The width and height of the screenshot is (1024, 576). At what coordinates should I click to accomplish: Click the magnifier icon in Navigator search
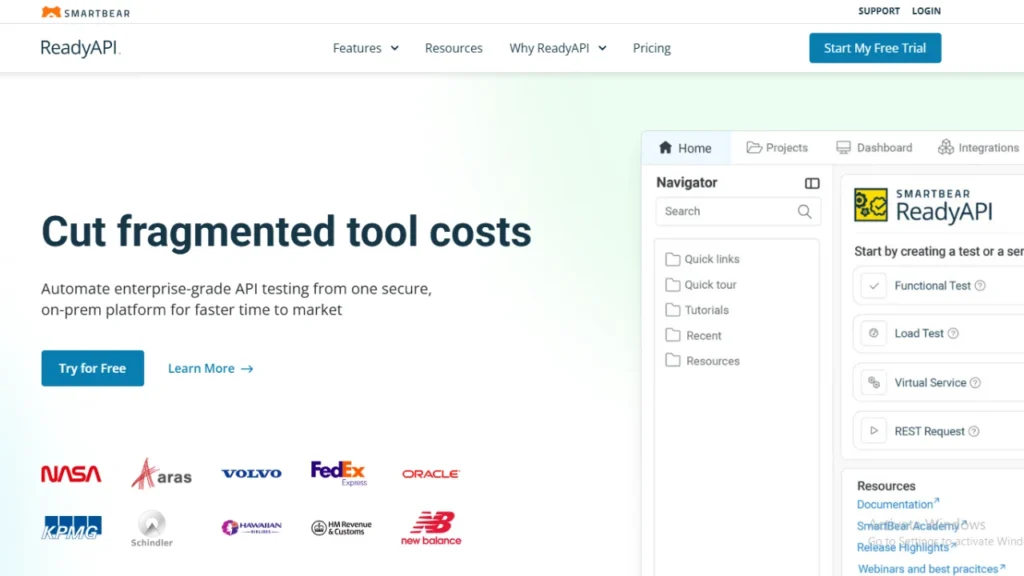tap(804, 211)
